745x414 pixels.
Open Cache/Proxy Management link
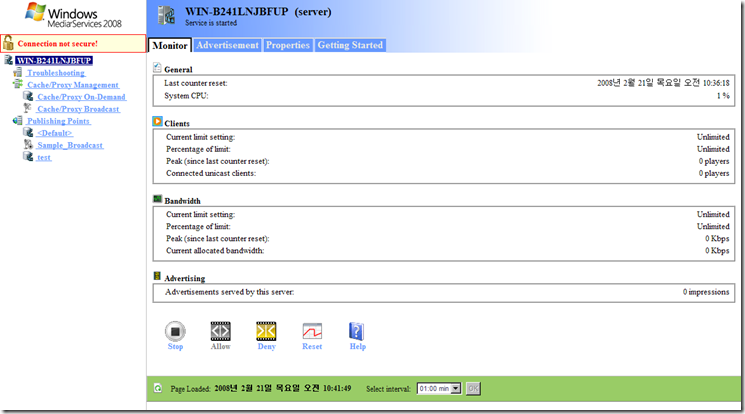73,85
